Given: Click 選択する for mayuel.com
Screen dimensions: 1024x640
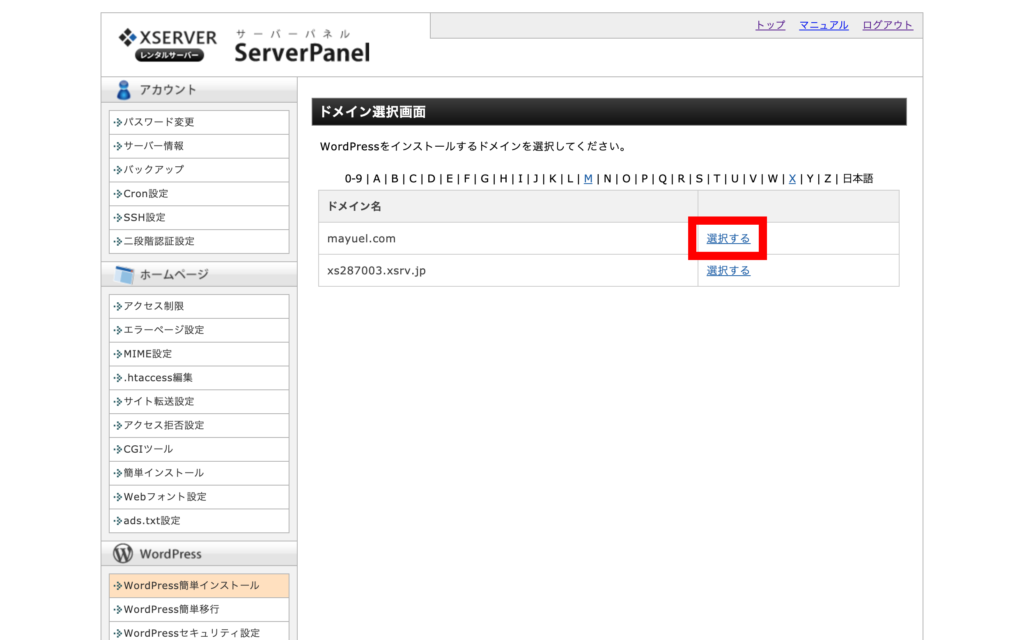Looking at the screenshot, I should coord(728,239).
